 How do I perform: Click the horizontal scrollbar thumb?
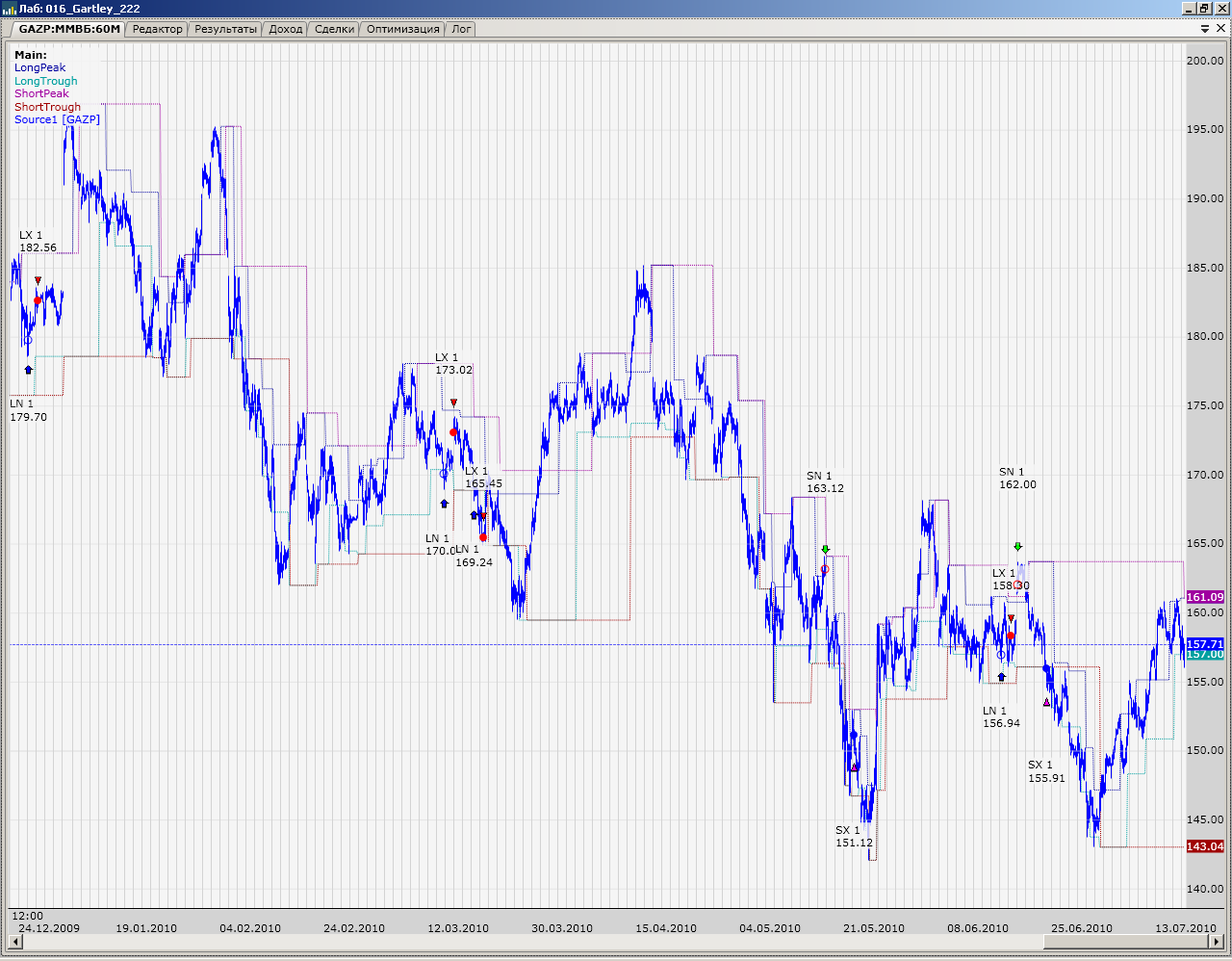(1127, 942)
